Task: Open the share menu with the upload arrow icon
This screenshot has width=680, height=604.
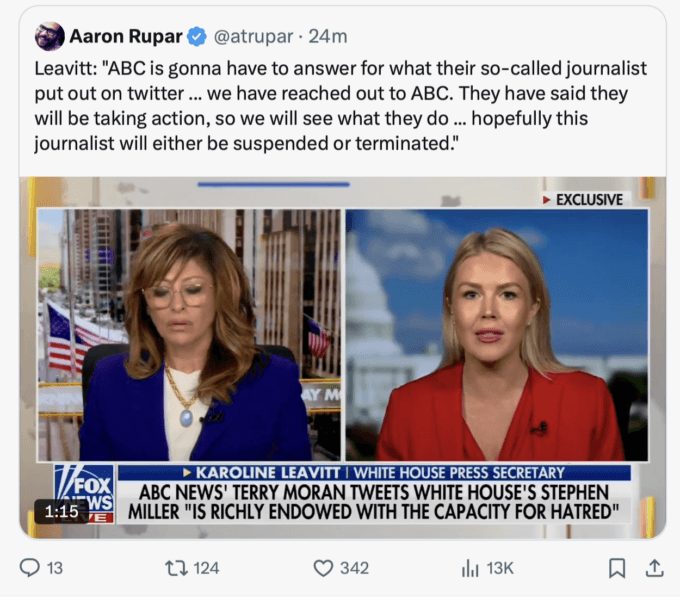Action: tap(654, 568)
